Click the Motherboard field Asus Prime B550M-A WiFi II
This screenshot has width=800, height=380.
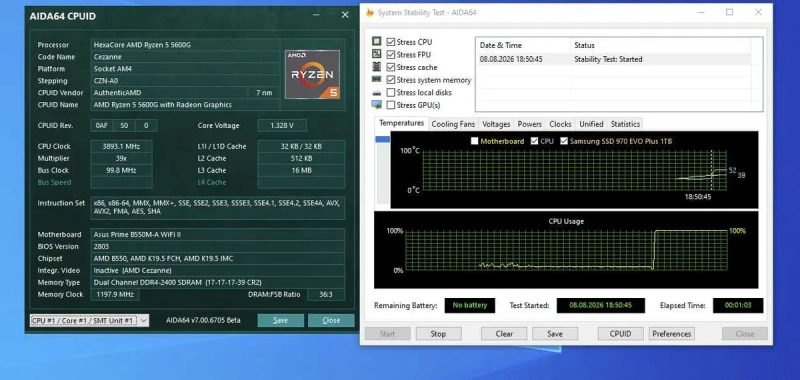point(218,235)
